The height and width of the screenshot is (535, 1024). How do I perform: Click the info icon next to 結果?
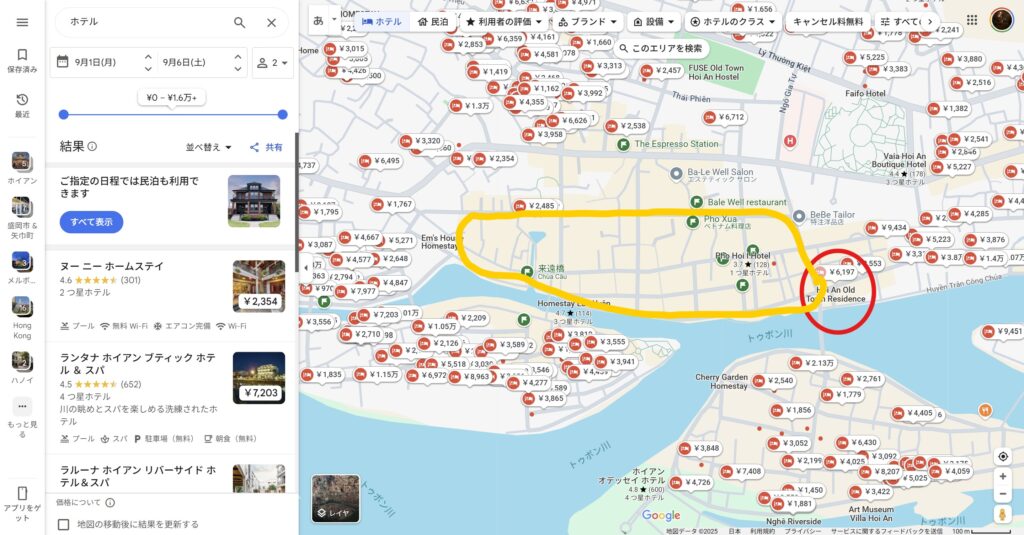tap(92, 146)
